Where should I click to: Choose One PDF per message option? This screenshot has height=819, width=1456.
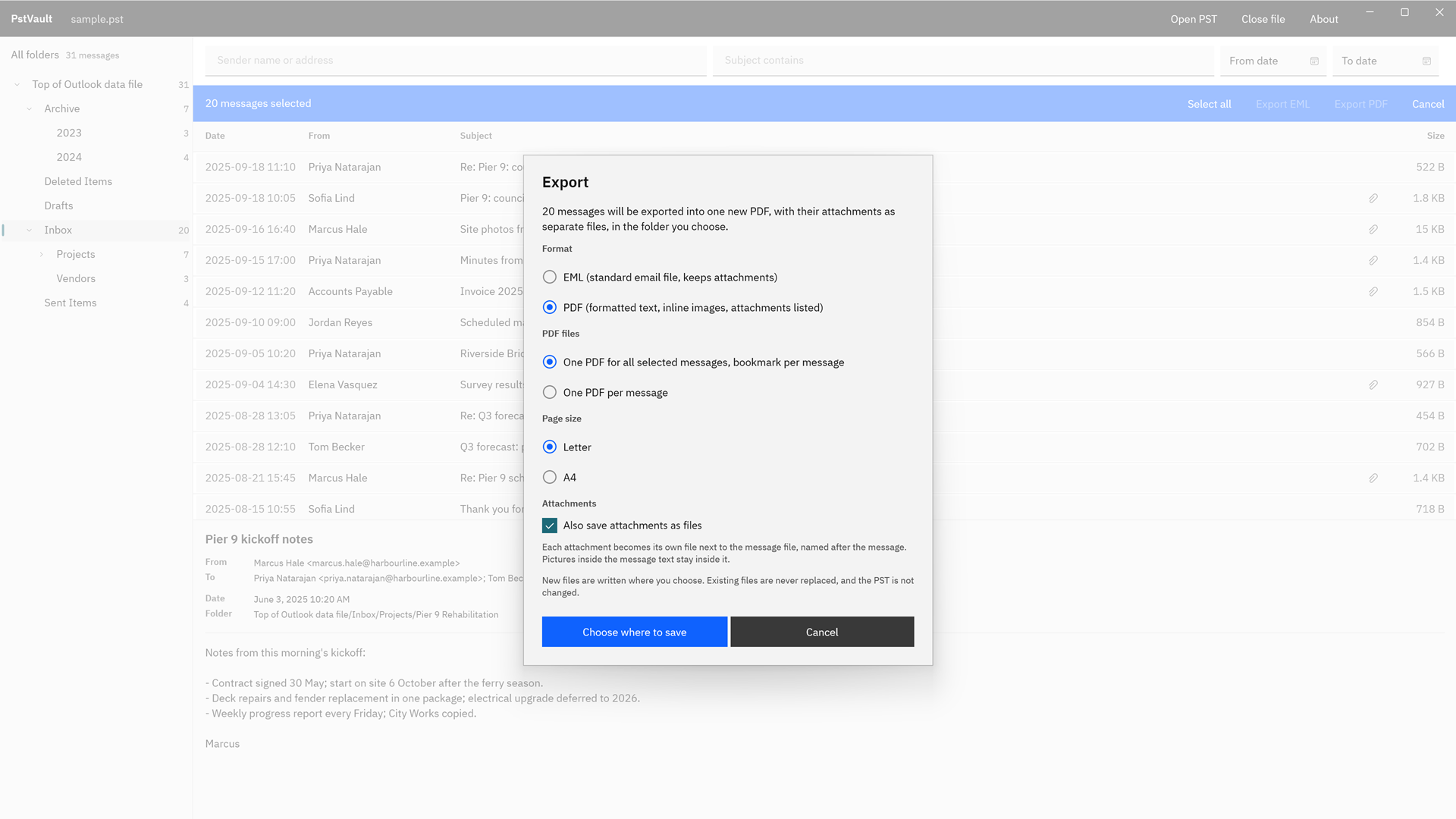click(550, 393)
